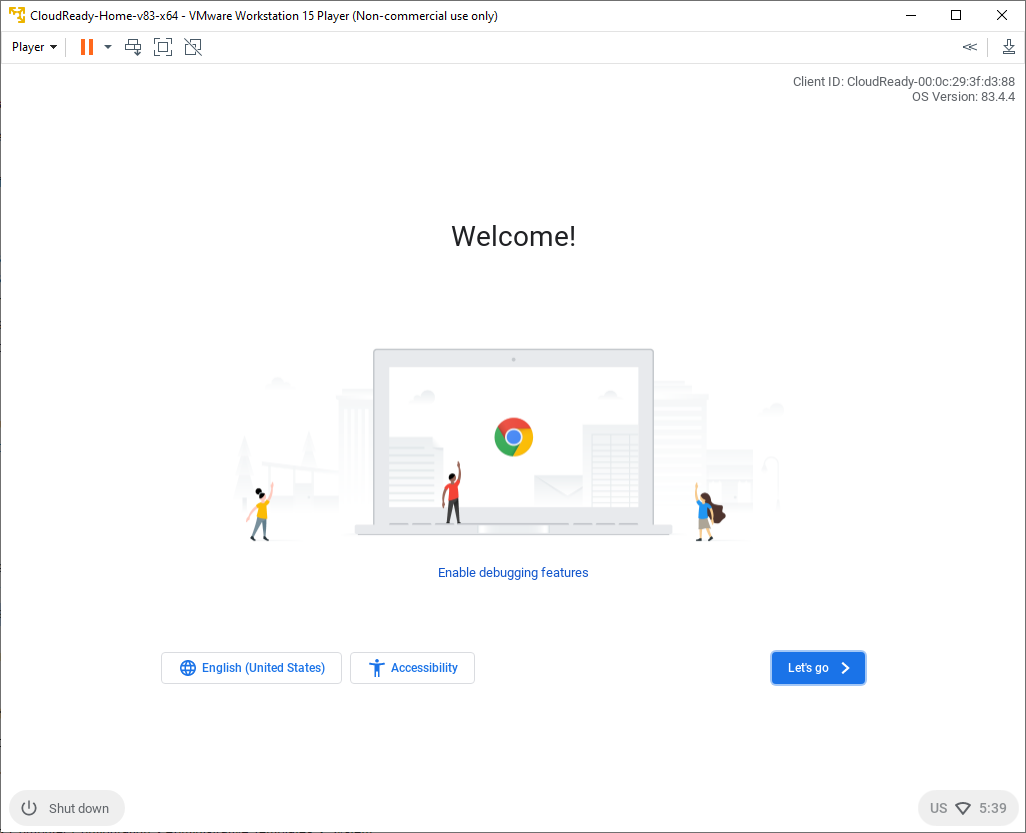Open the English (United States) language selector
1026x833 pixels.
(251, 668)
